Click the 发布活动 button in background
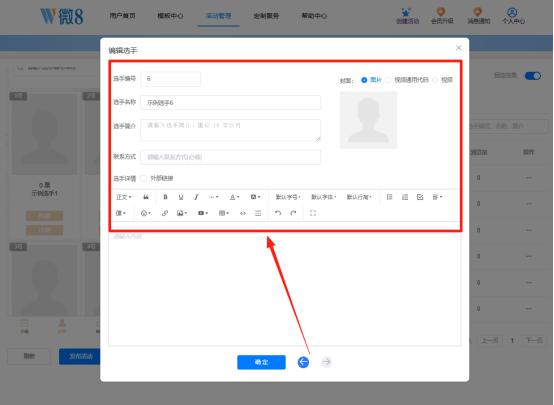 pyautogui.click(x=80, y=356)
